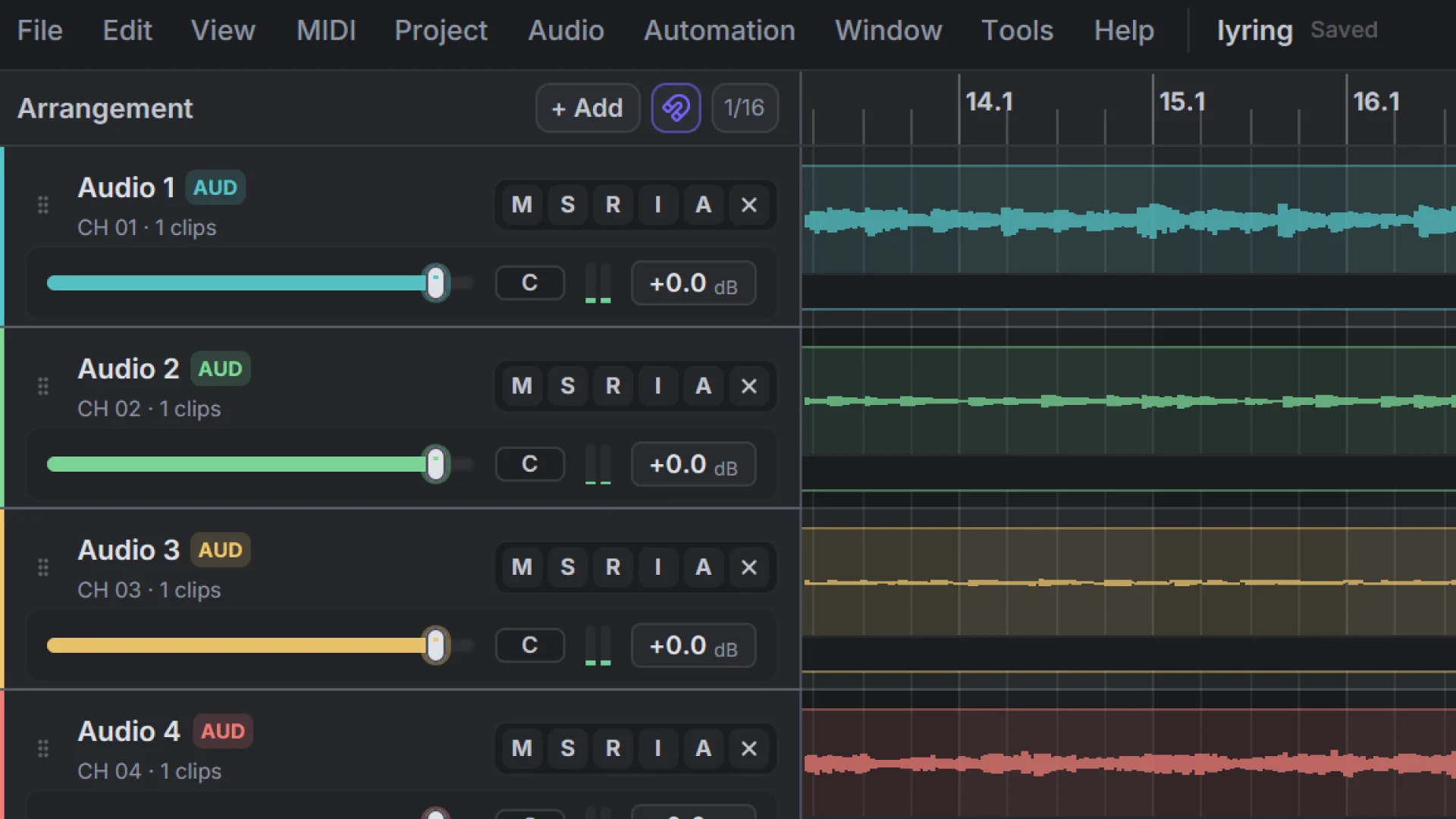Solo the Audio 4 track
1456x819 pixels.
coord(567,748)
